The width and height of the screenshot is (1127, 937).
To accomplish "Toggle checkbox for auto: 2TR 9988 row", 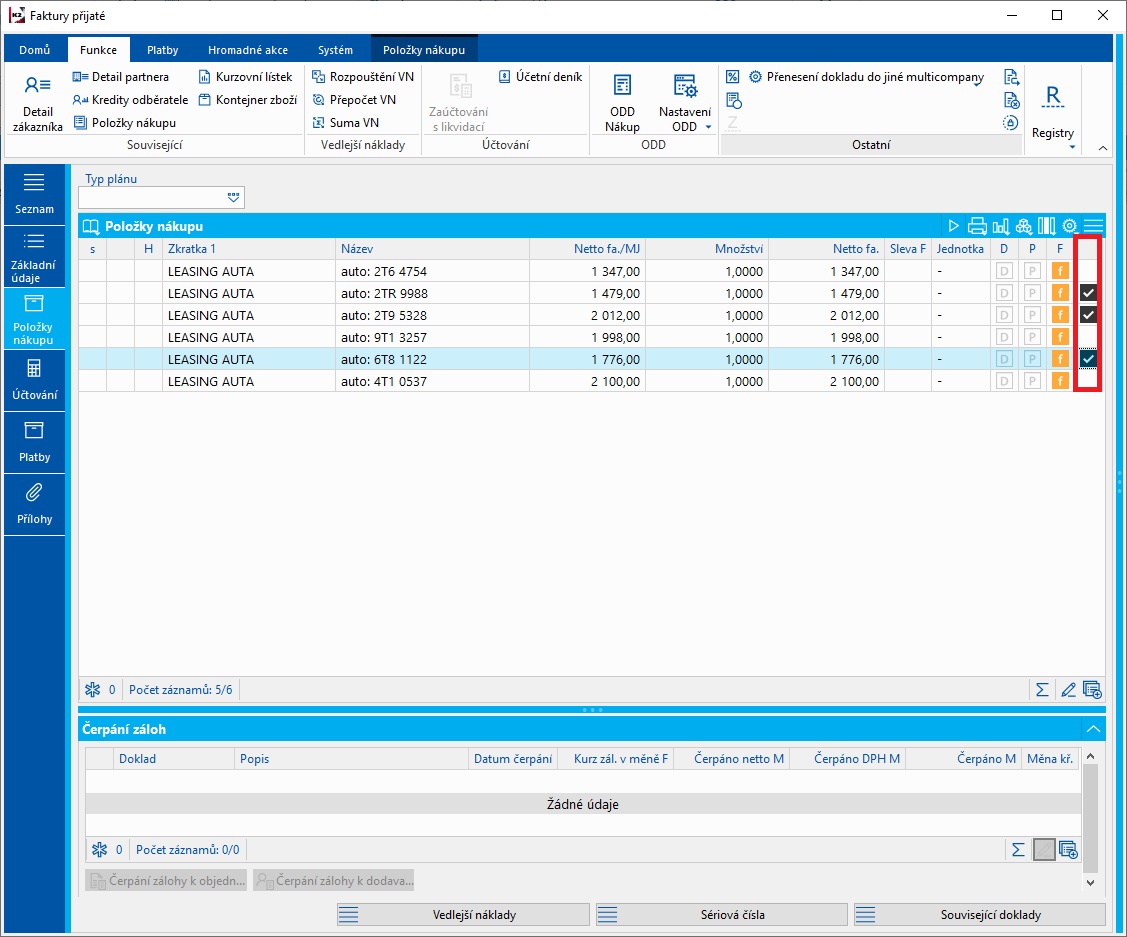I will tap(1088, 293).
